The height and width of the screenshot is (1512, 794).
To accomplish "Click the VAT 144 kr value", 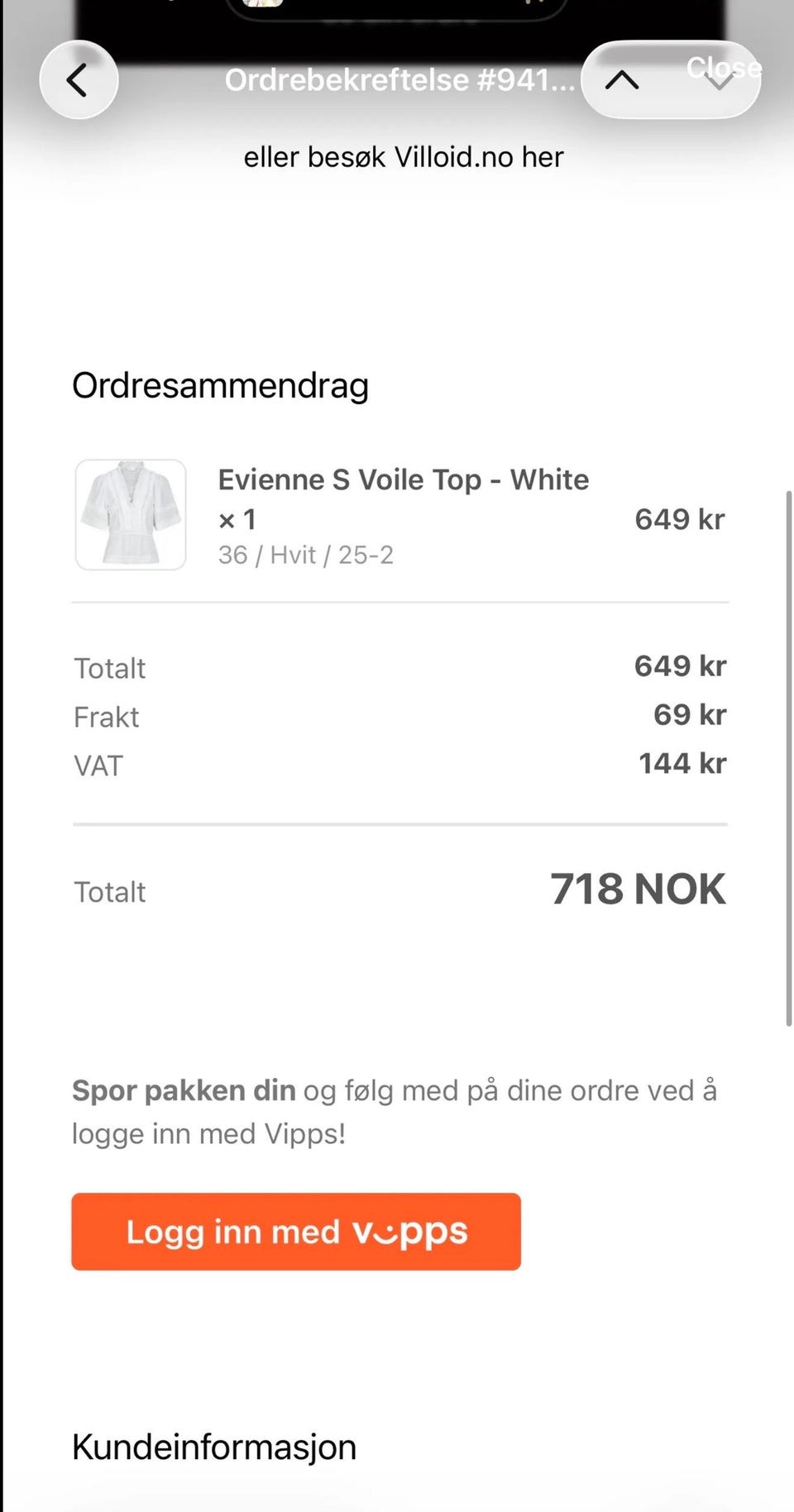I will pyautogui.click(x=682, y=763).
